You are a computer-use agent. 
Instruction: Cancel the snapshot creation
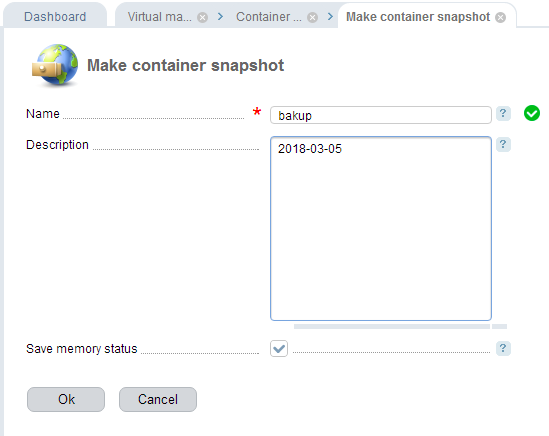click(158, 399)
